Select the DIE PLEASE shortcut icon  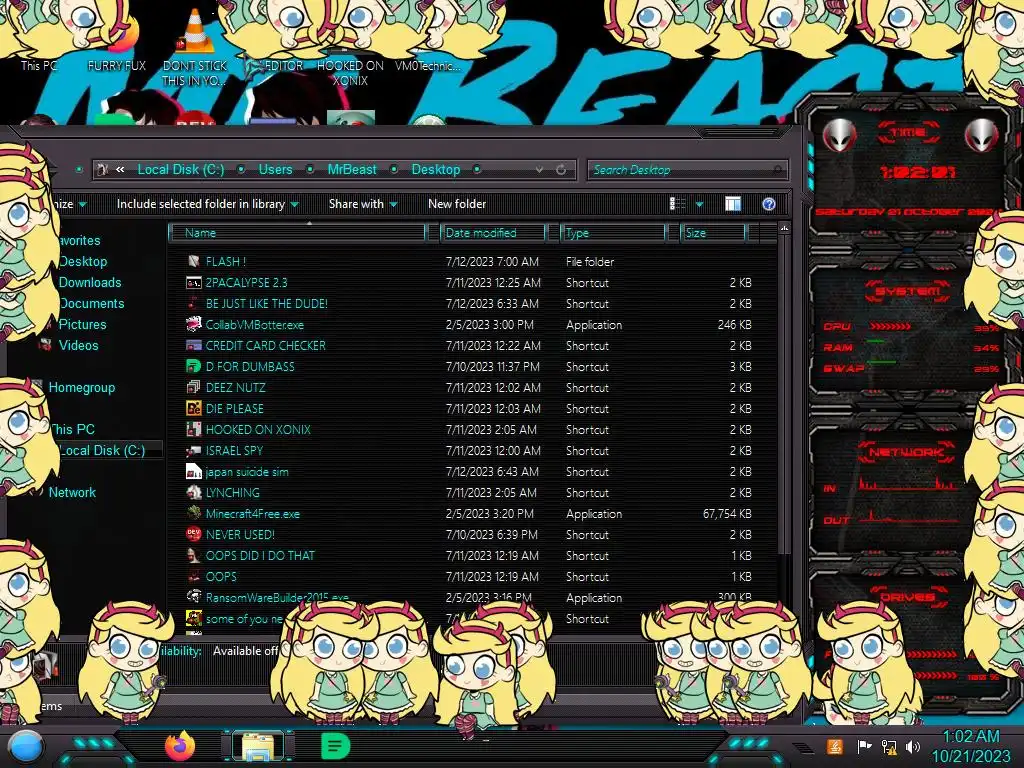pyautogui.click(x=193, y=408)
